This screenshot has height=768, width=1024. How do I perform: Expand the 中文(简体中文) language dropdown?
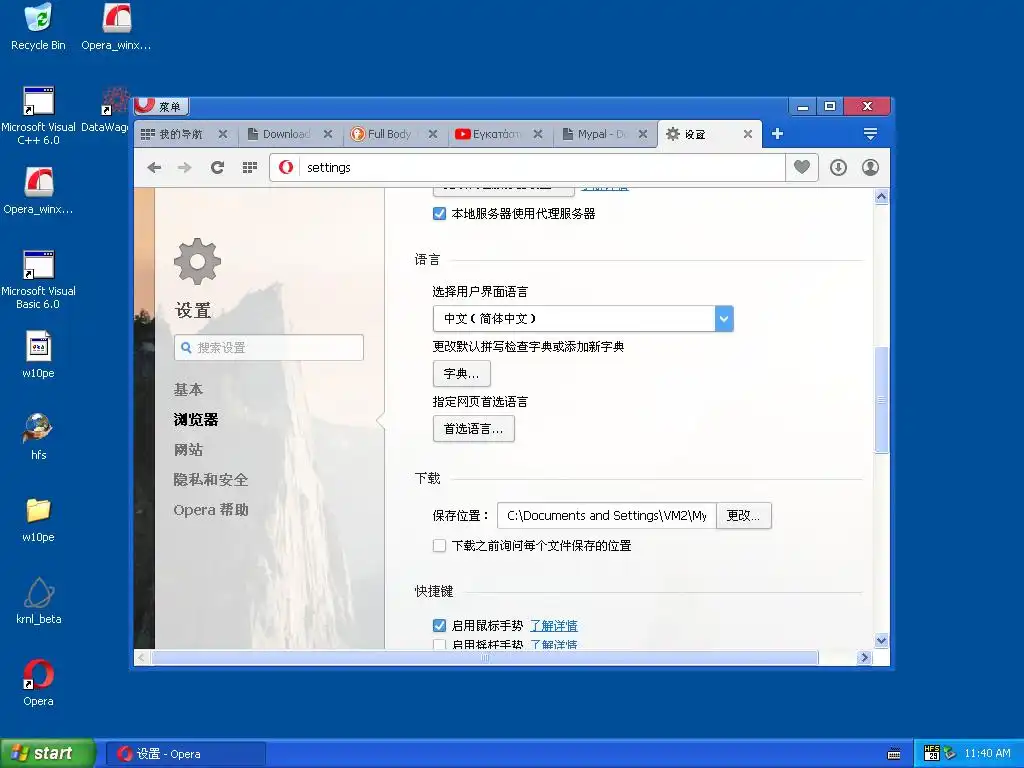[583, 319]
